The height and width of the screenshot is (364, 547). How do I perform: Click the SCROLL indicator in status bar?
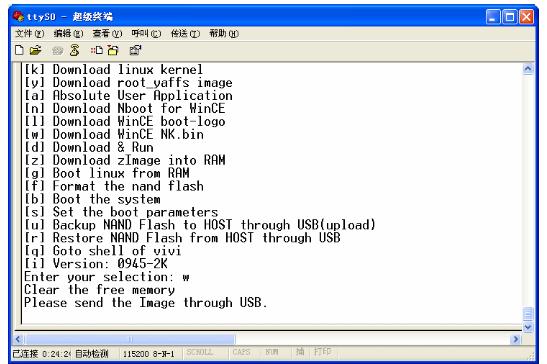click(x=200, y=352)
